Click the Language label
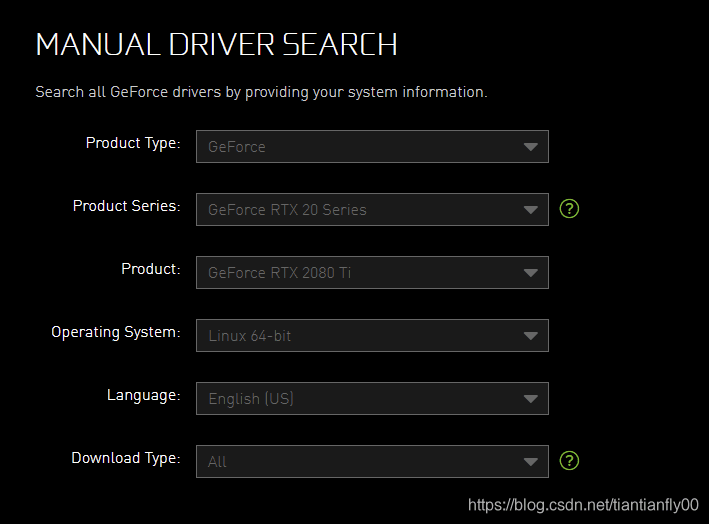Screen dimensions: 709x524 [144, 396]
